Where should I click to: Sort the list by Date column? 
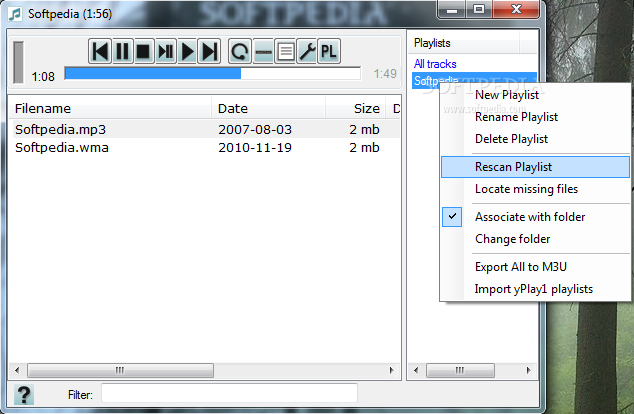tap(268, 108)
